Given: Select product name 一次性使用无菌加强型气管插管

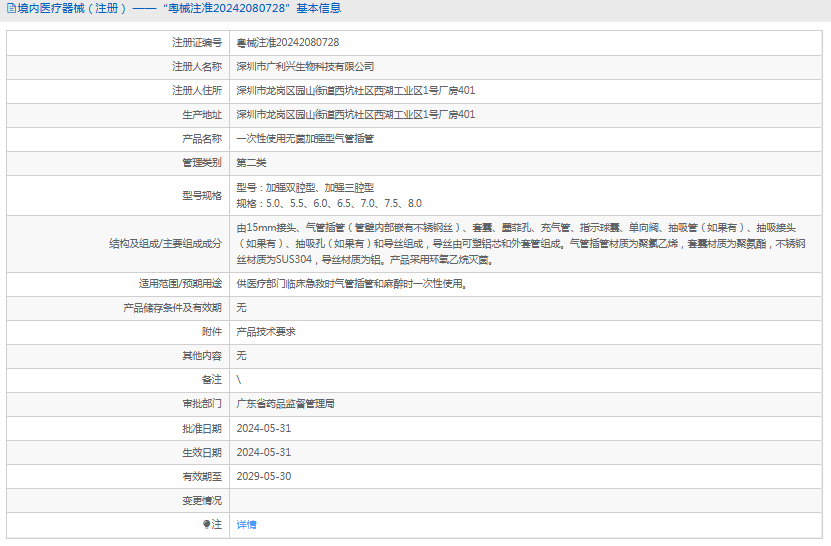Looking at the screenshot, I should 305,139.
